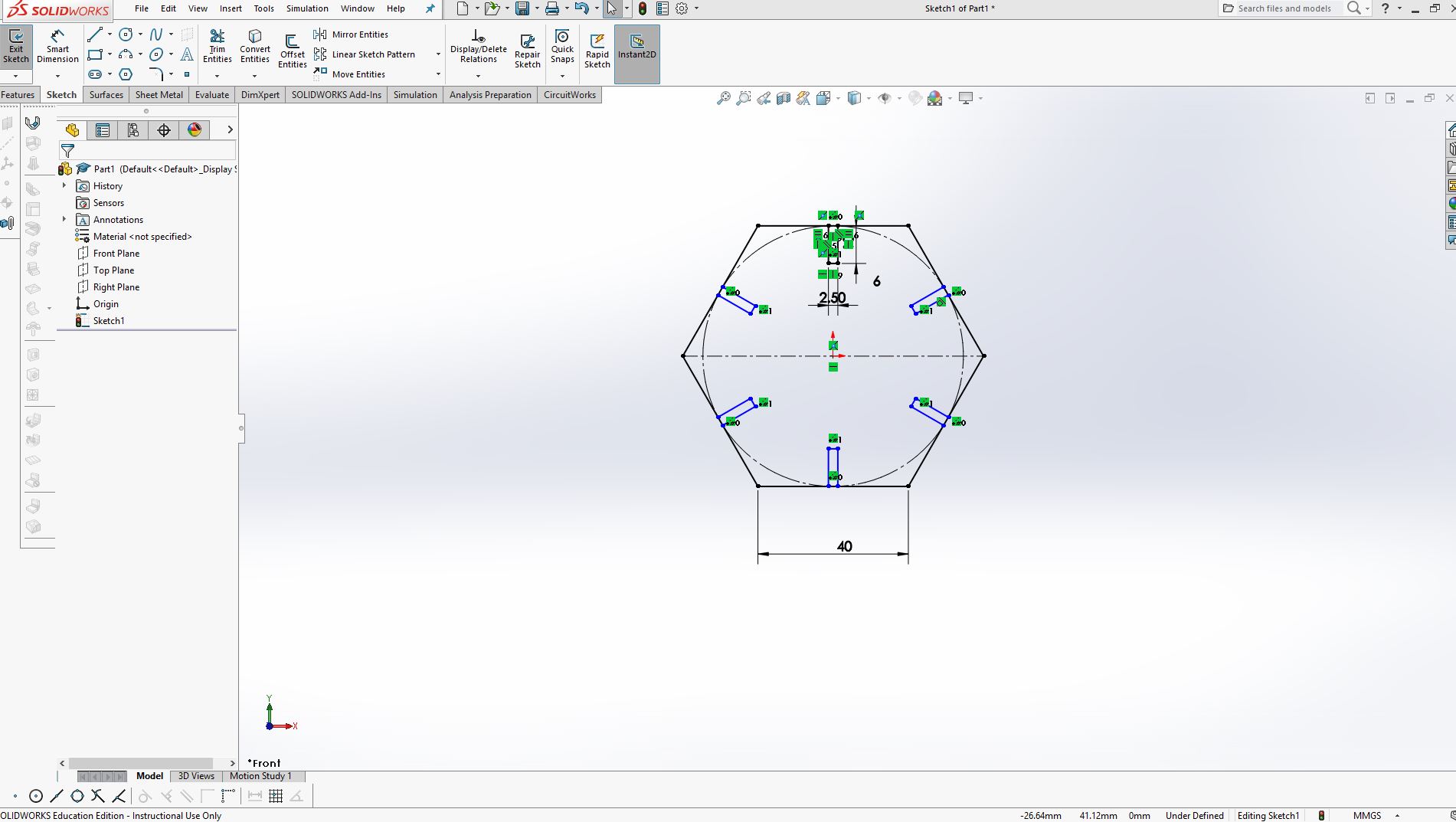Select the sketch Text tool
This screenshot has width=1456, height=822.
[x=187, y=54]
